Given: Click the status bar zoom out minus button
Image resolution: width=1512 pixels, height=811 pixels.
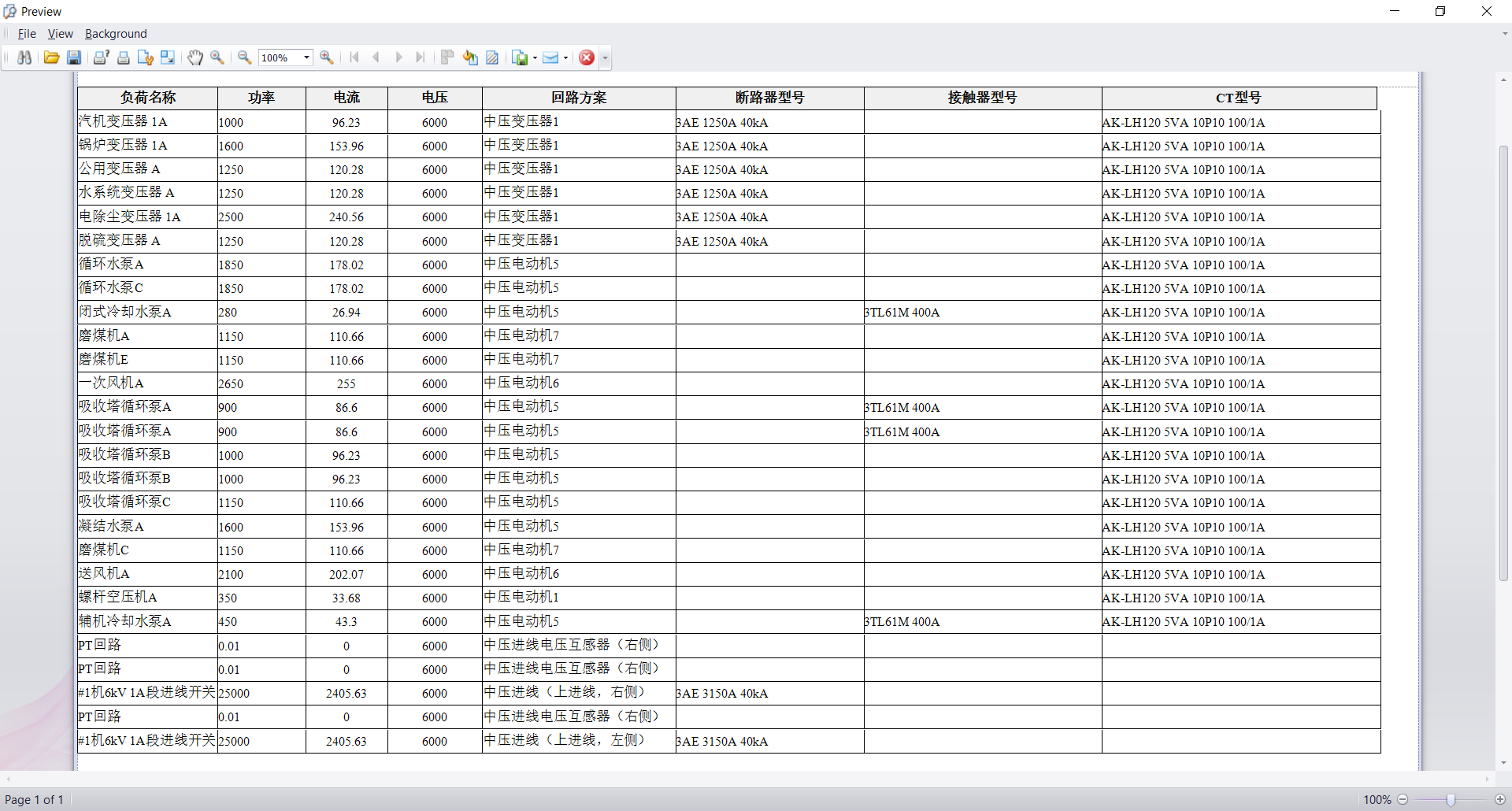Looking at the screenshot, I should (1403, 799).
